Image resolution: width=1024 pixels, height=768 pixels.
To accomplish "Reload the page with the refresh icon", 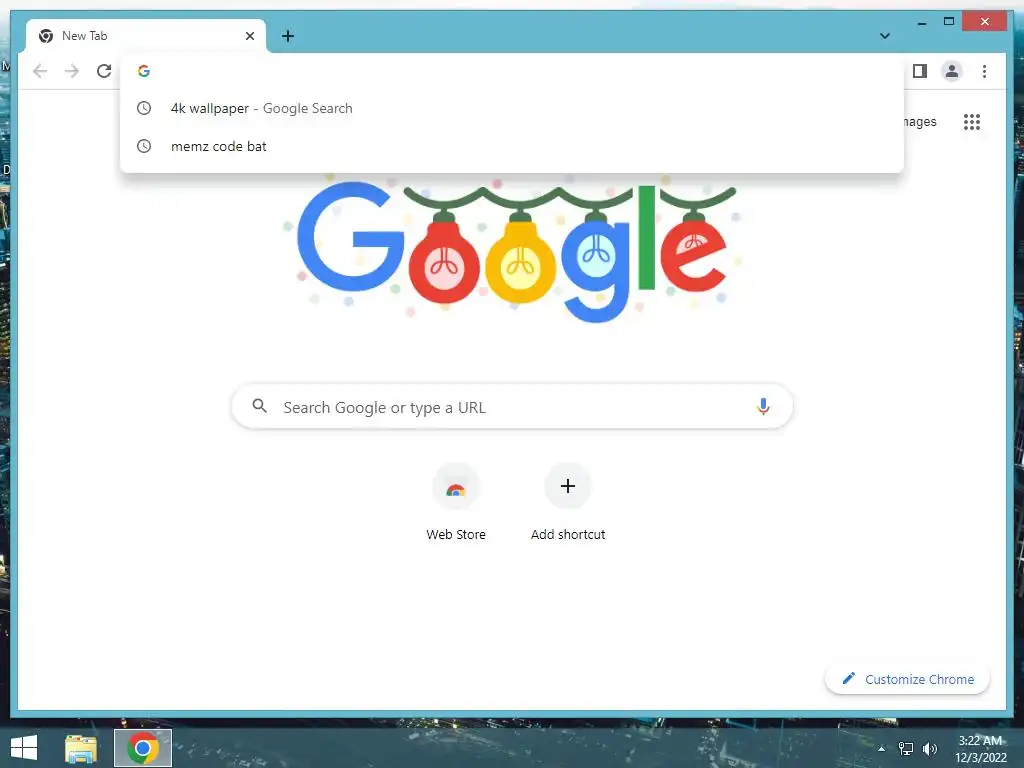I will (104, 71).
